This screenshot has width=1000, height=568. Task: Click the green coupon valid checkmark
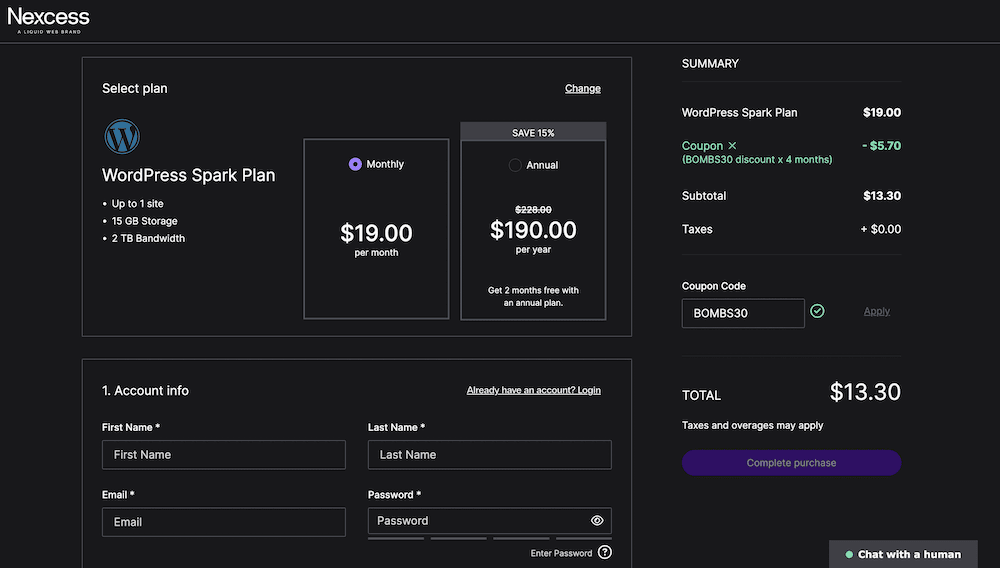pos(817,311)
